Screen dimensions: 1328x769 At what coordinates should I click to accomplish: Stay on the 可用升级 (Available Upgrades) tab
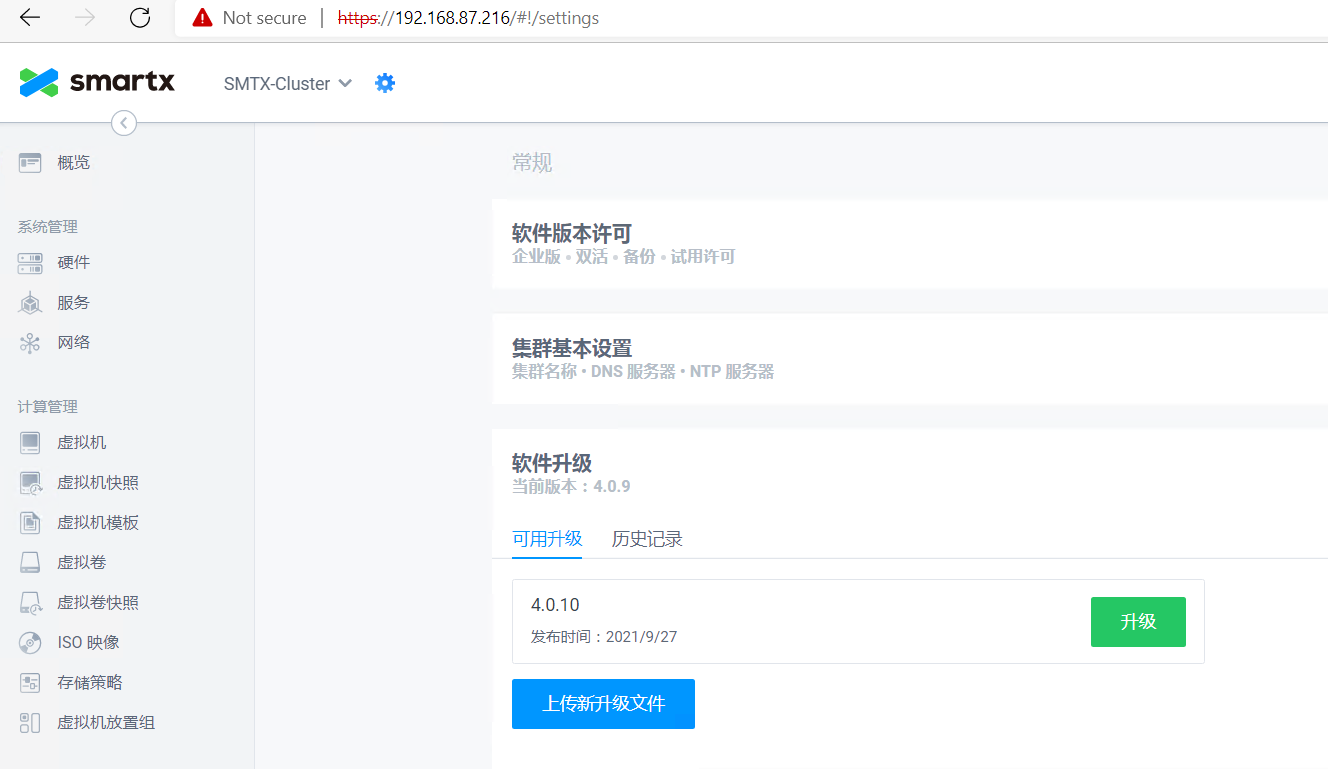[547, 538]
